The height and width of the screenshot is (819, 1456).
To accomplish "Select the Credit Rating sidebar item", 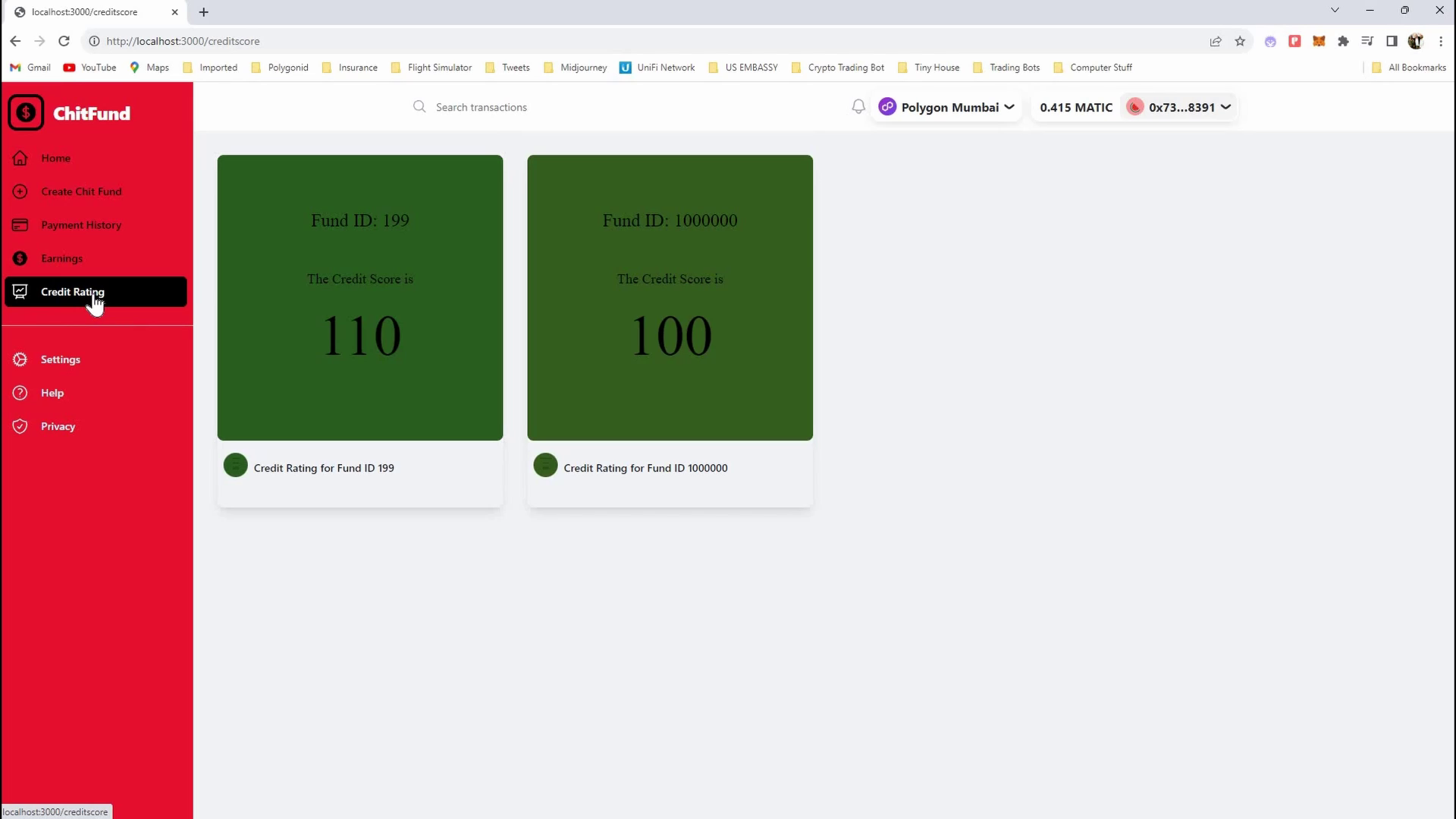I will click(x=73, y=292).
